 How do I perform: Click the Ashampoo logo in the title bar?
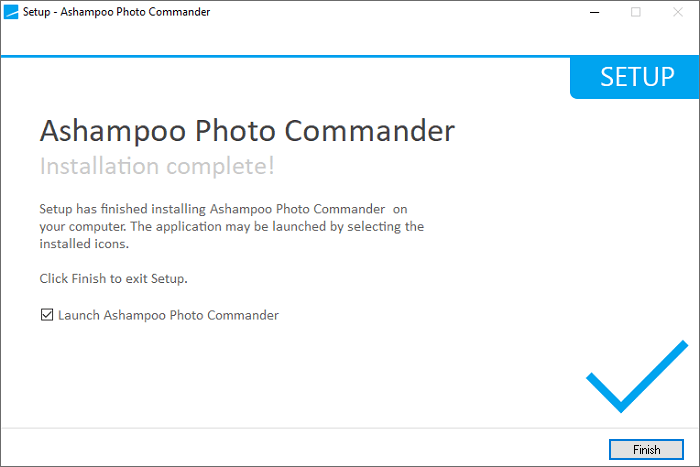tap(11, 12)
